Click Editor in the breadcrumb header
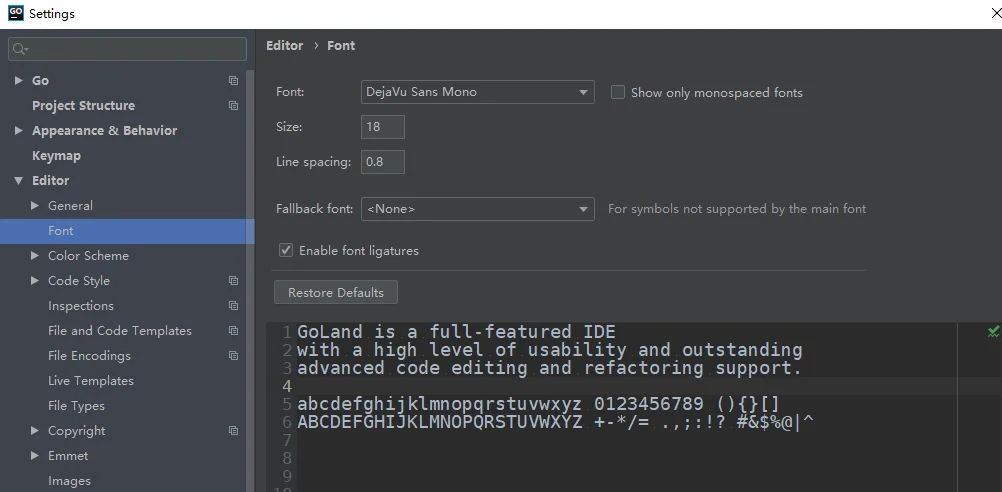The height and width of the screenshot is (492, 1002). click(x=284, y=46)
